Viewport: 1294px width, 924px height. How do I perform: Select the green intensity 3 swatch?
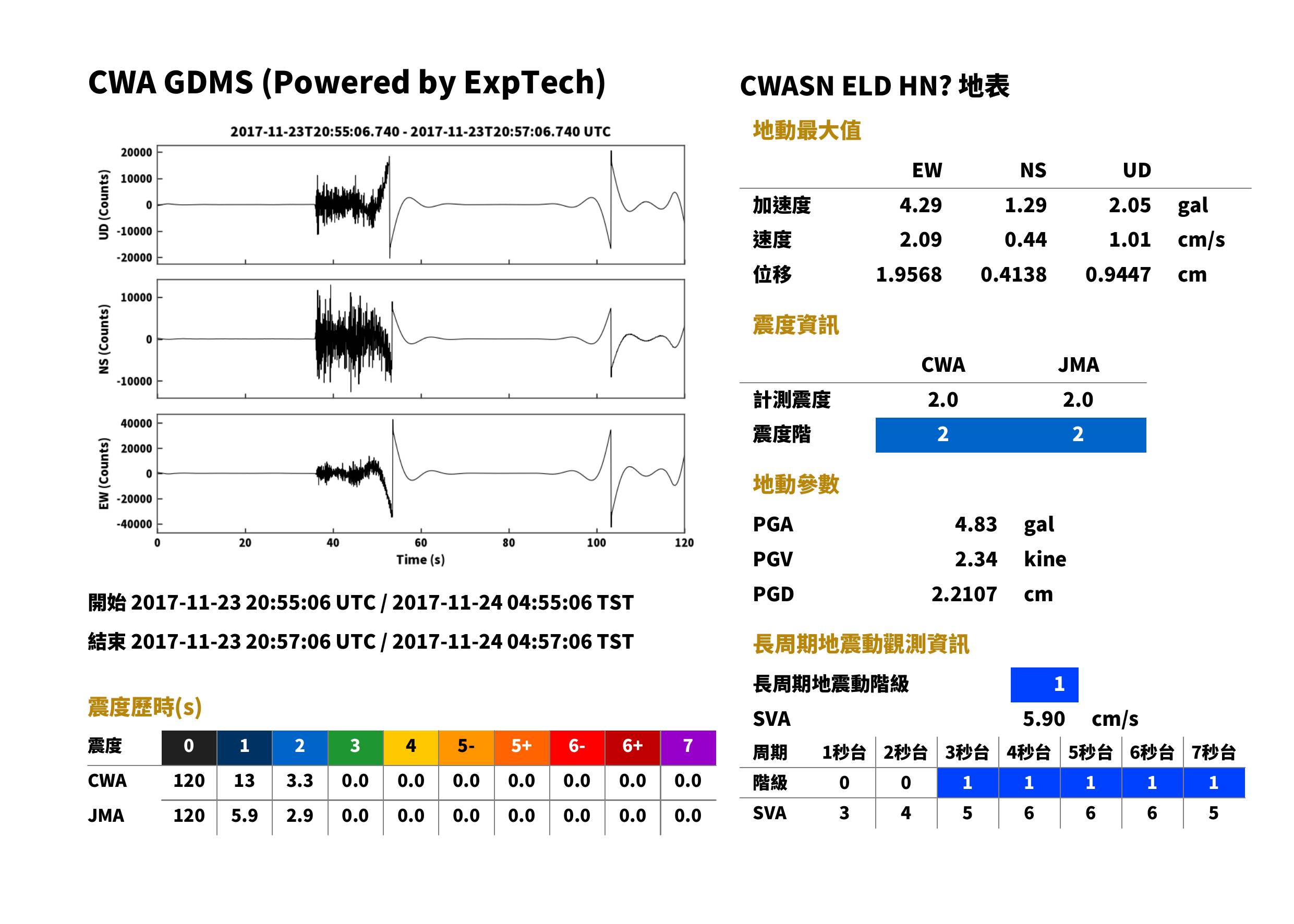[356, 748]
